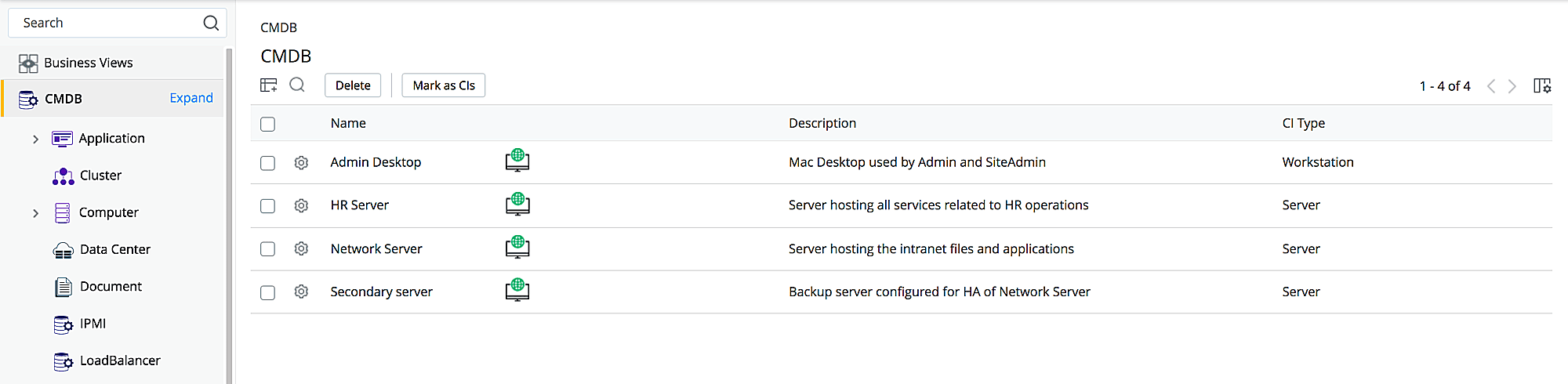The height and width of the screenshot is (384, 1568).
Task: Click relationship map icon for Network Server
Action: pyautogui.click(x=517, y=248)
